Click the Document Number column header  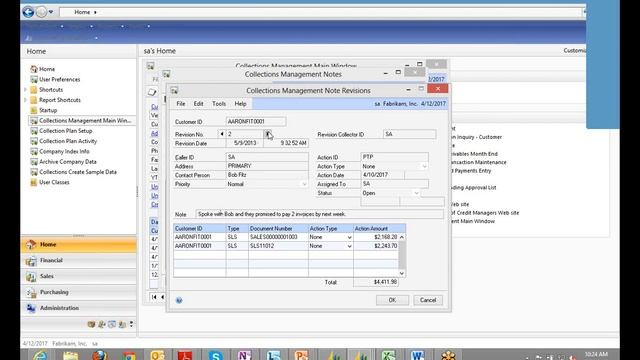click(x=278, y=228)
